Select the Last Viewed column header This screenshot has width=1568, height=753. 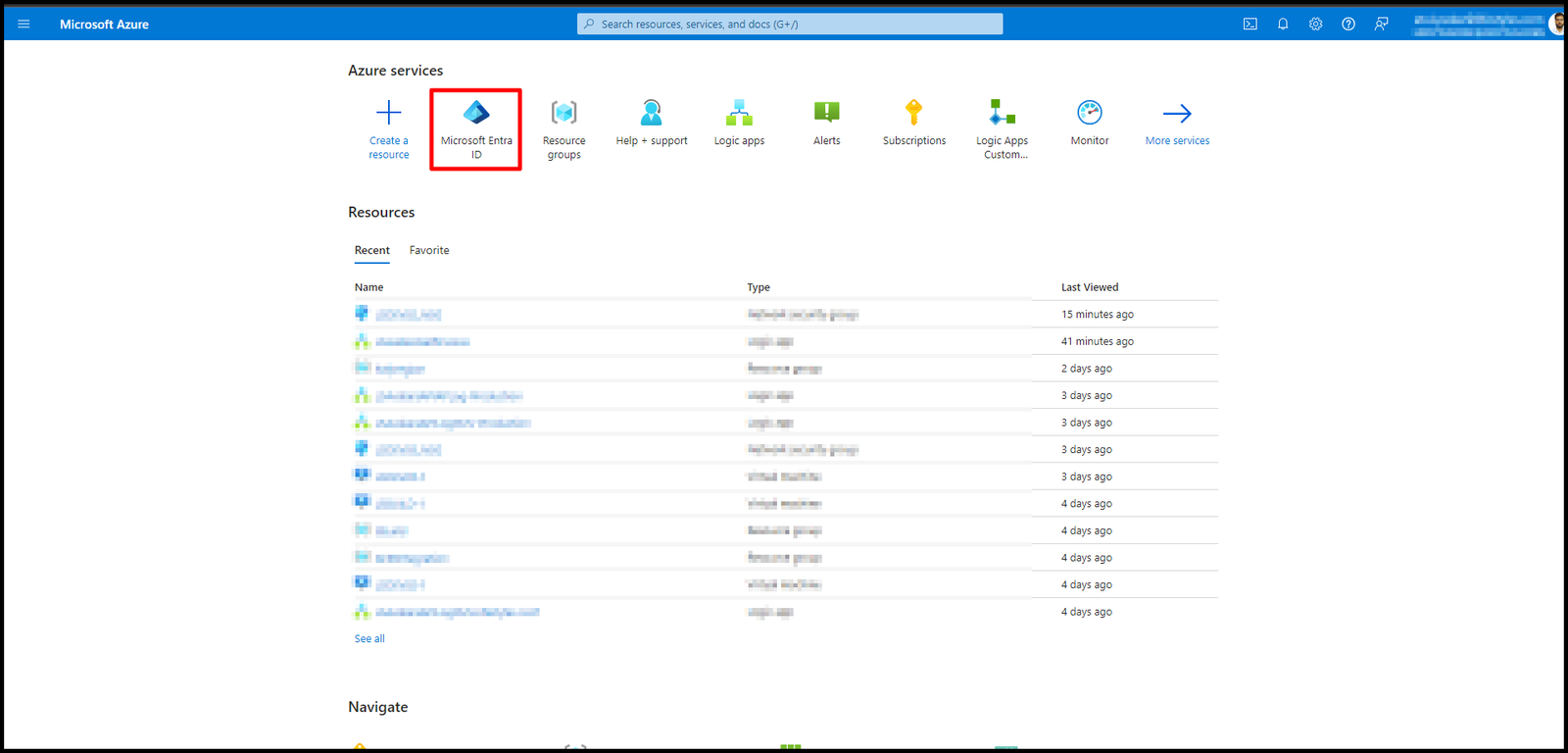(x=1090, y=287)
